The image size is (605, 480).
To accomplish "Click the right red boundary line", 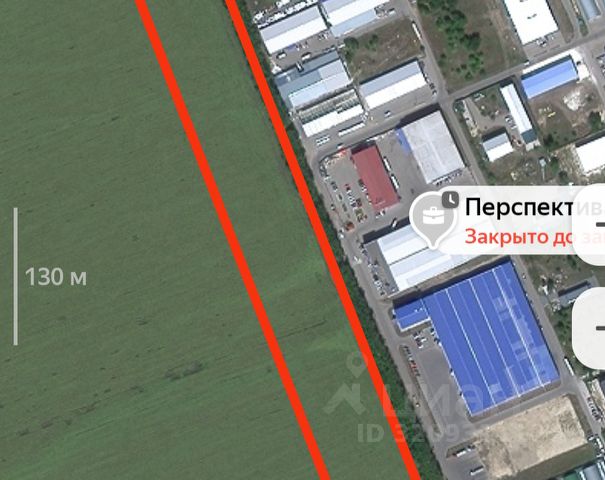I will pyautogui.click(x=322, y=239).
